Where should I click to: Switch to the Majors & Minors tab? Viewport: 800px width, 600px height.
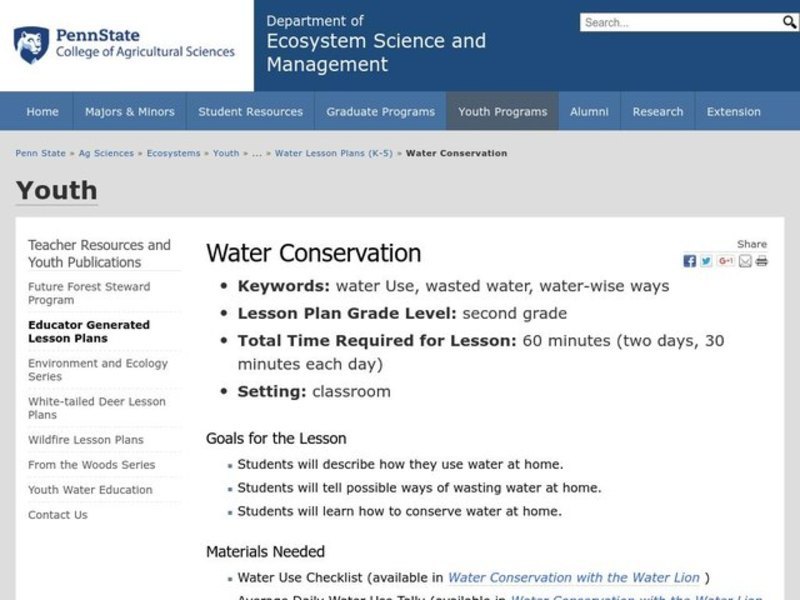pos(129,111)
